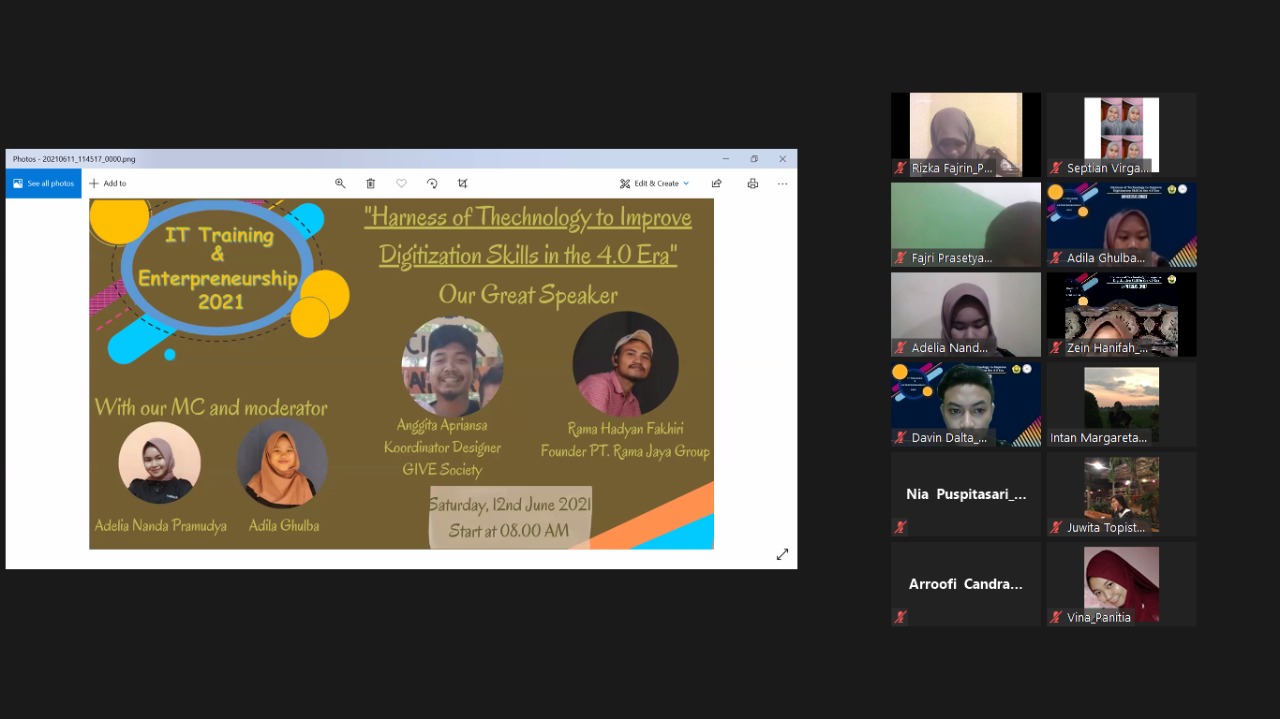Delete the photo with trash icon
Screen dimensions: 1280x719
(x=370, y=184)
